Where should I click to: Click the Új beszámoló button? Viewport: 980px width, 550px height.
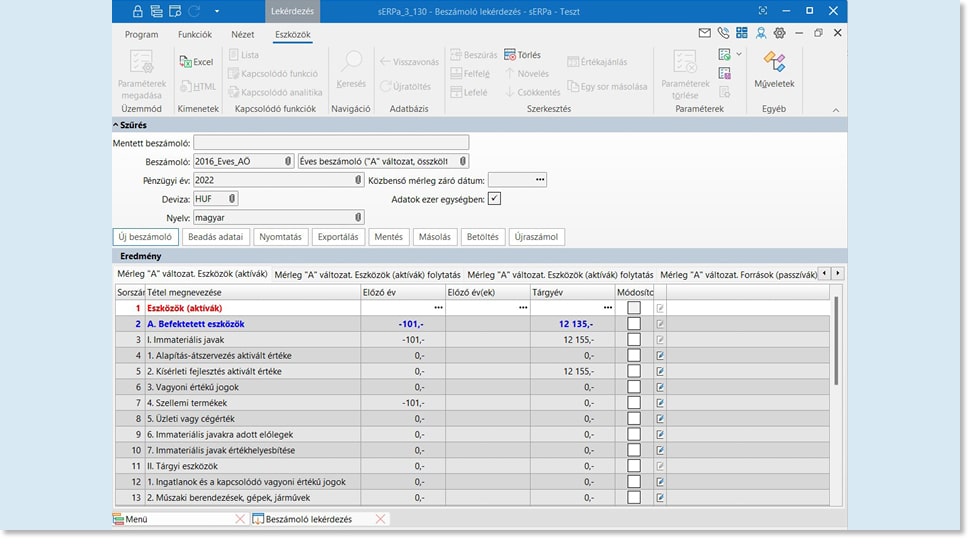click(146, 237)
